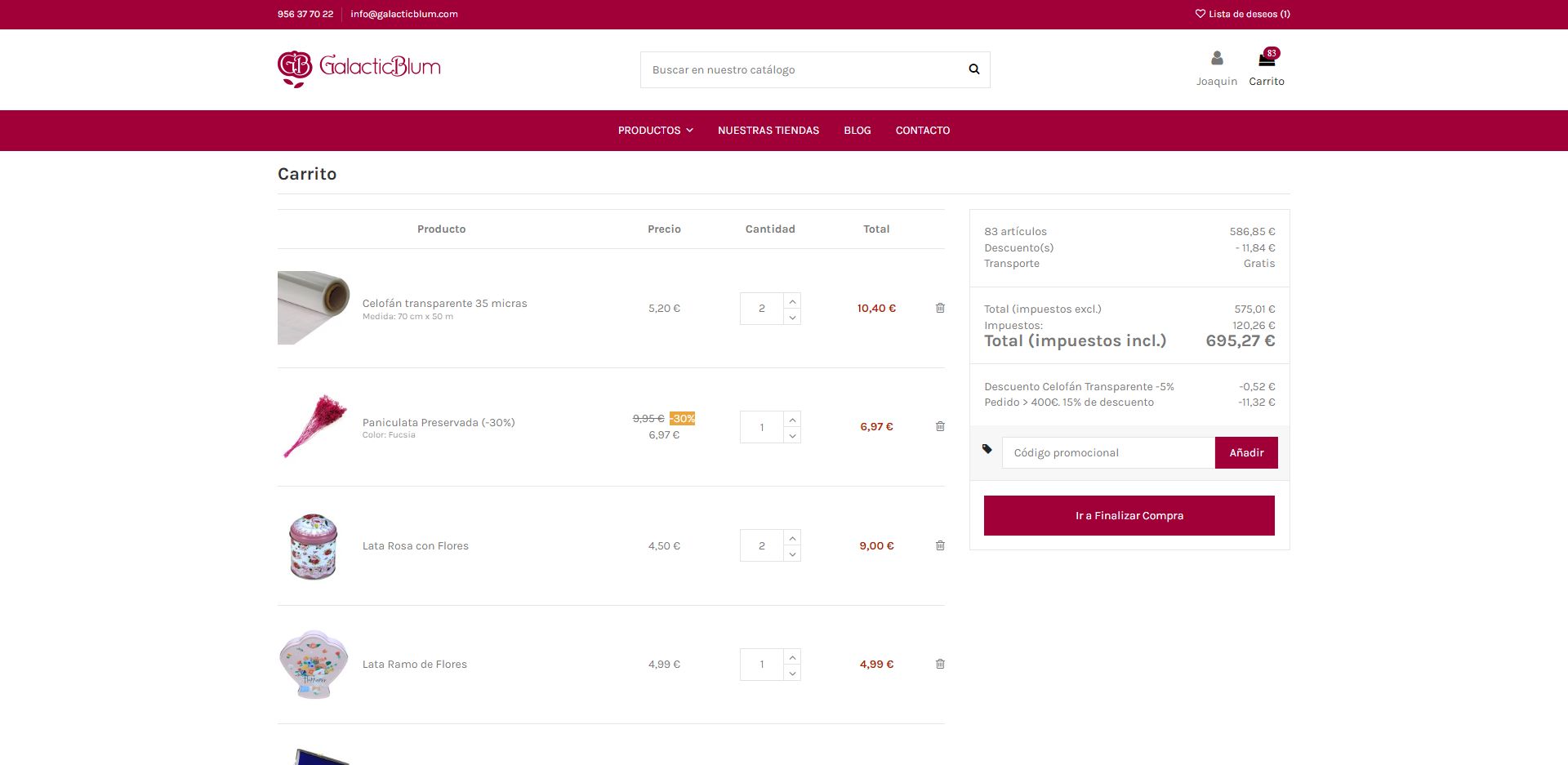Click the Añadir promo button

pos(1246,452)
